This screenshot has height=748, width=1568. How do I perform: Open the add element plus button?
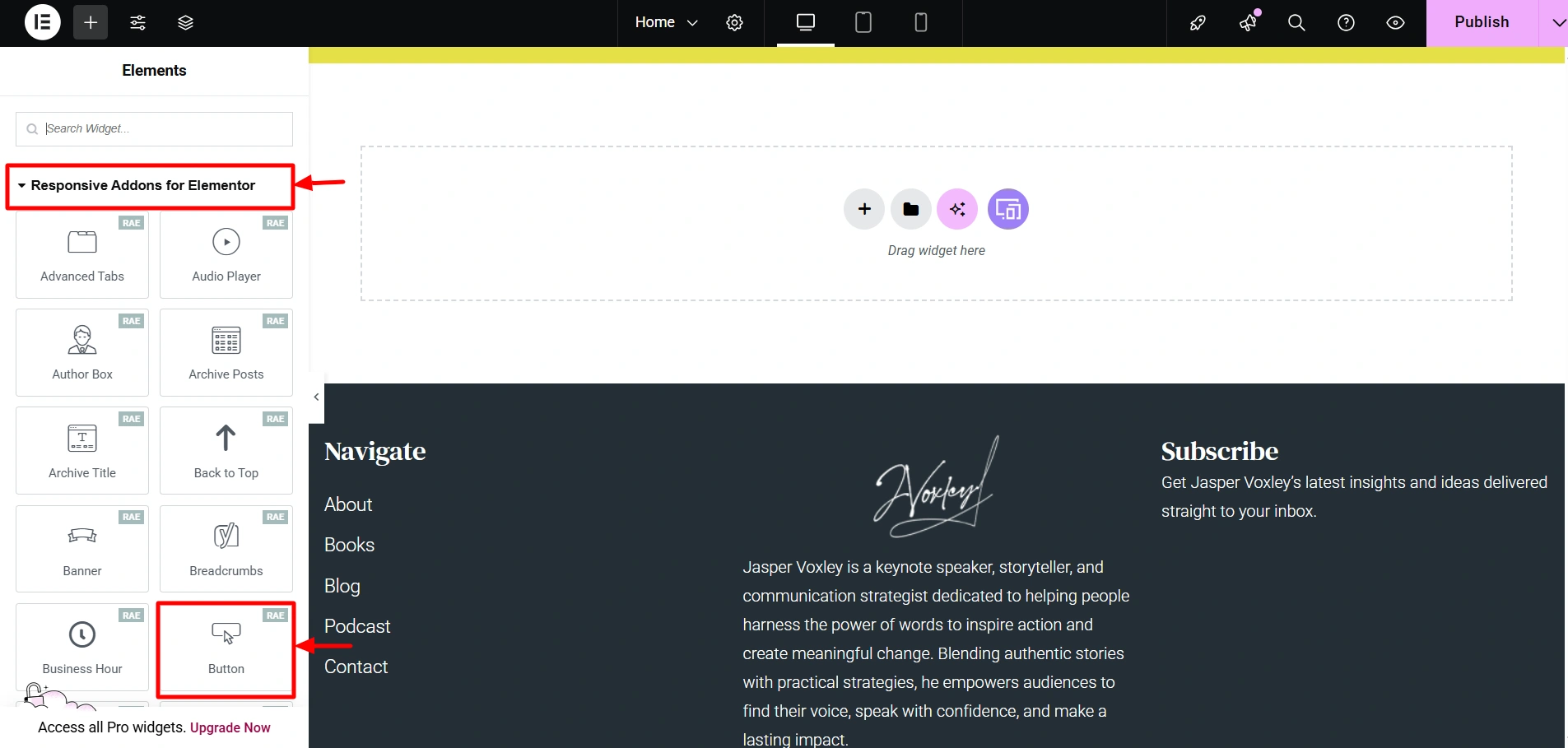point(91,22)
